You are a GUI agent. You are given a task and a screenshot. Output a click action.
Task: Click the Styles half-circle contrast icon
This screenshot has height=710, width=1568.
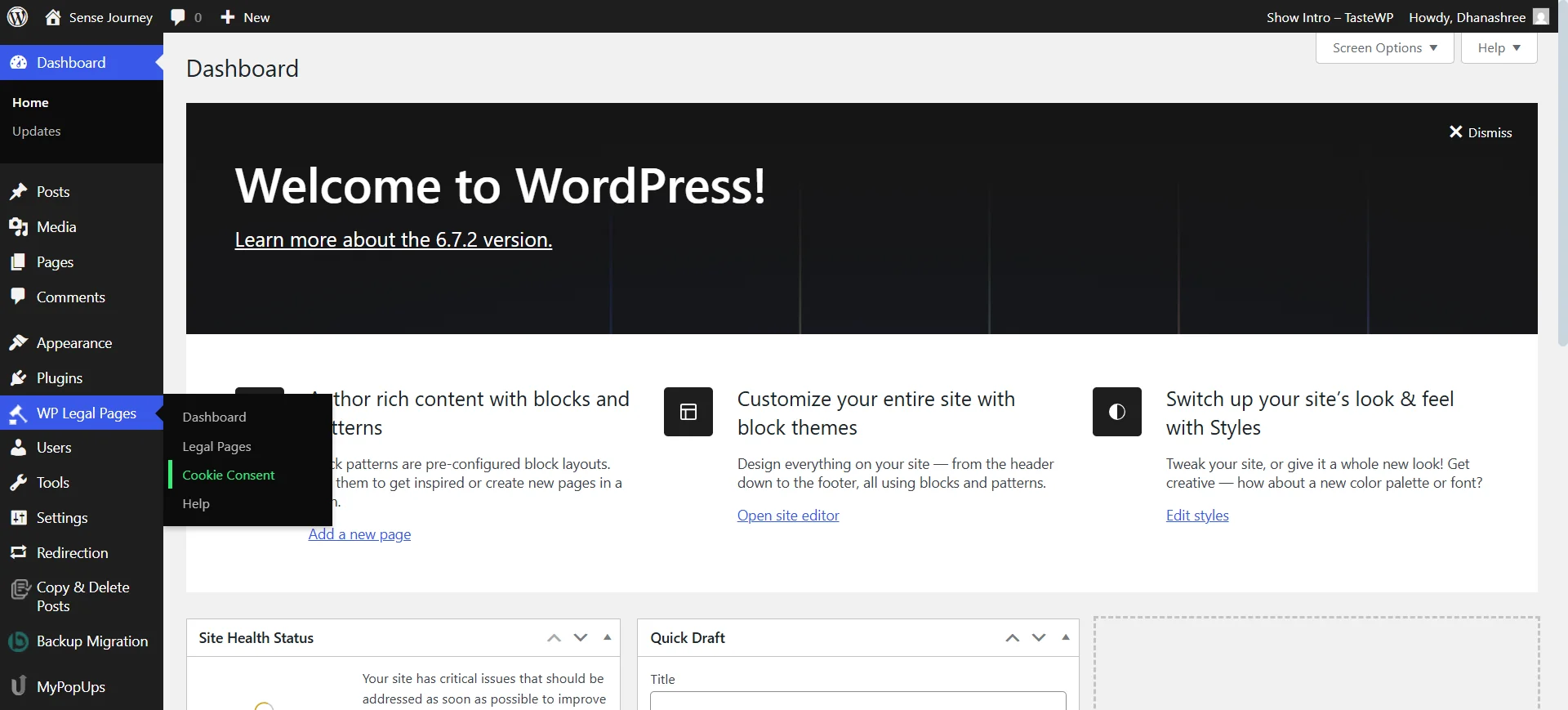[x=1117, y=412]
